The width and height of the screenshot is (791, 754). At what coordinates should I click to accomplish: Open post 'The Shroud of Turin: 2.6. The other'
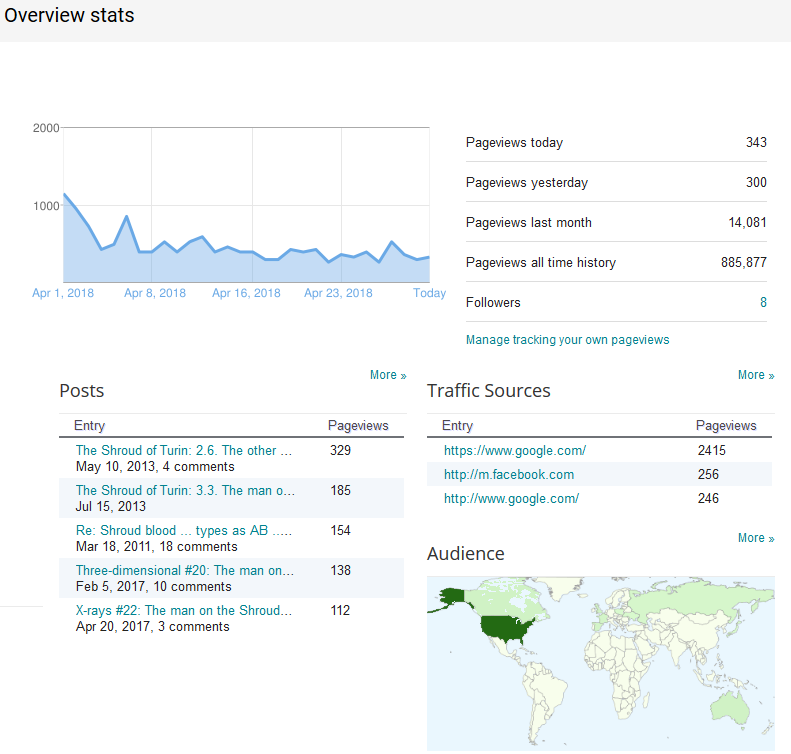(x=184, y=450)
